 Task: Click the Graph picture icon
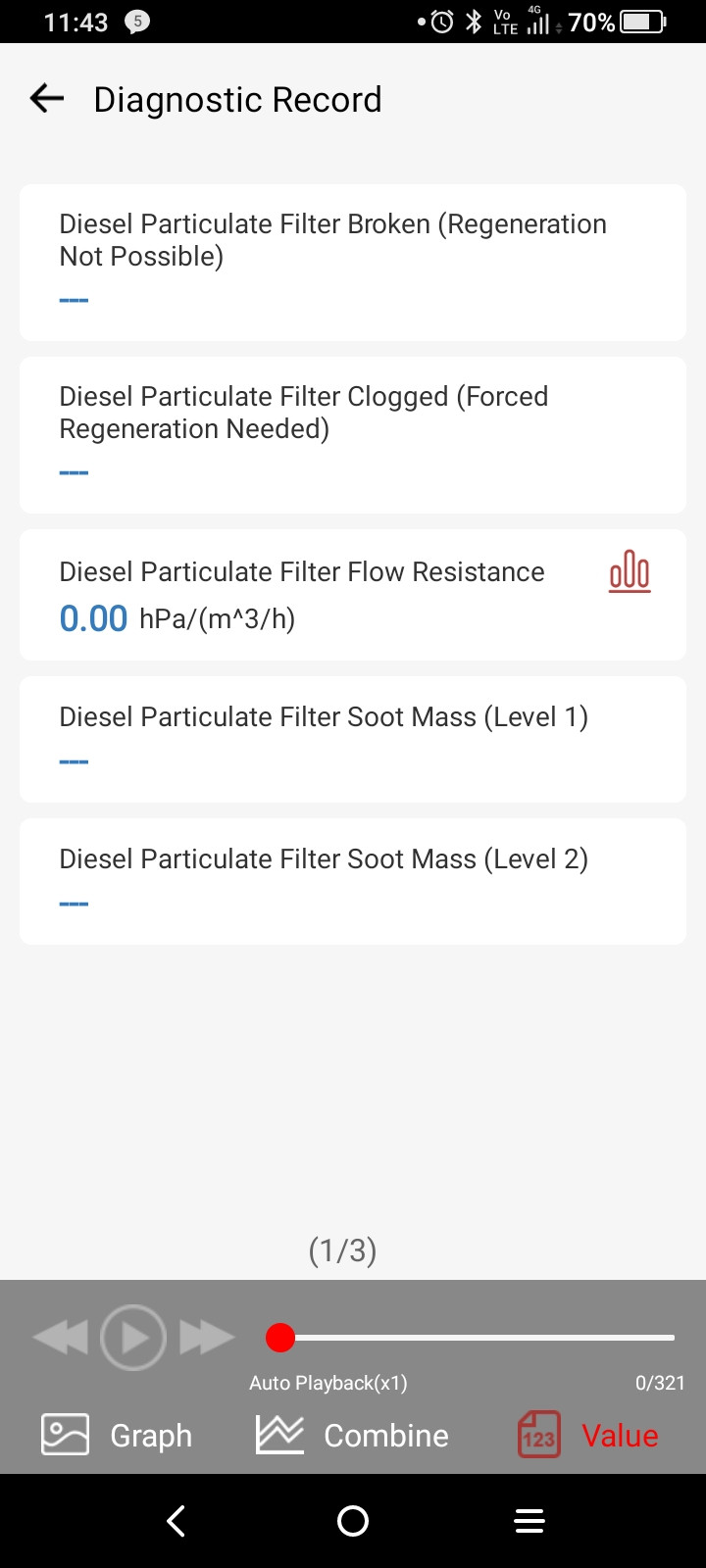tap(65, 1435)
